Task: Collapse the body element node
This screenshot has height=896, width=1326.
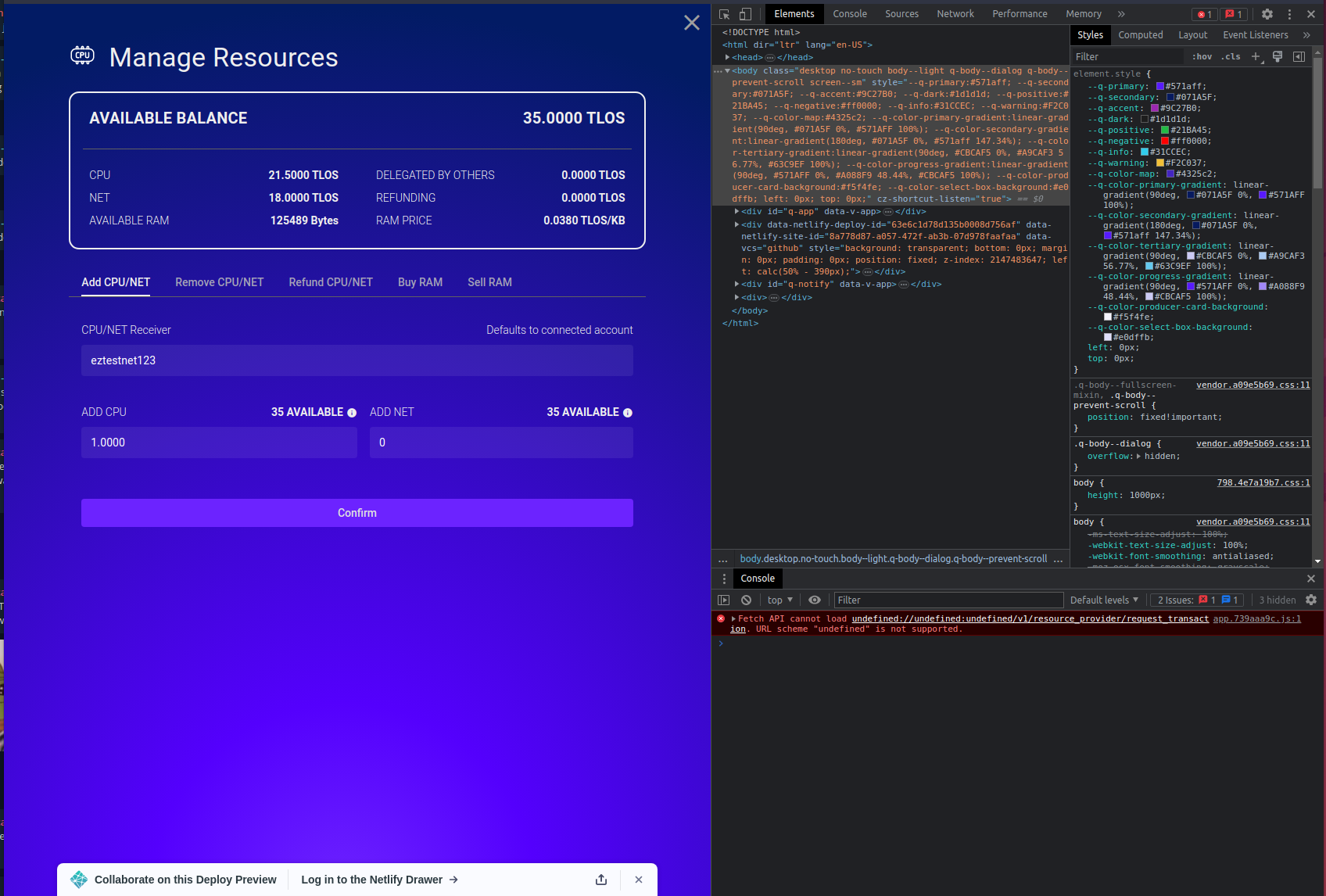Action: pos(727,70)
